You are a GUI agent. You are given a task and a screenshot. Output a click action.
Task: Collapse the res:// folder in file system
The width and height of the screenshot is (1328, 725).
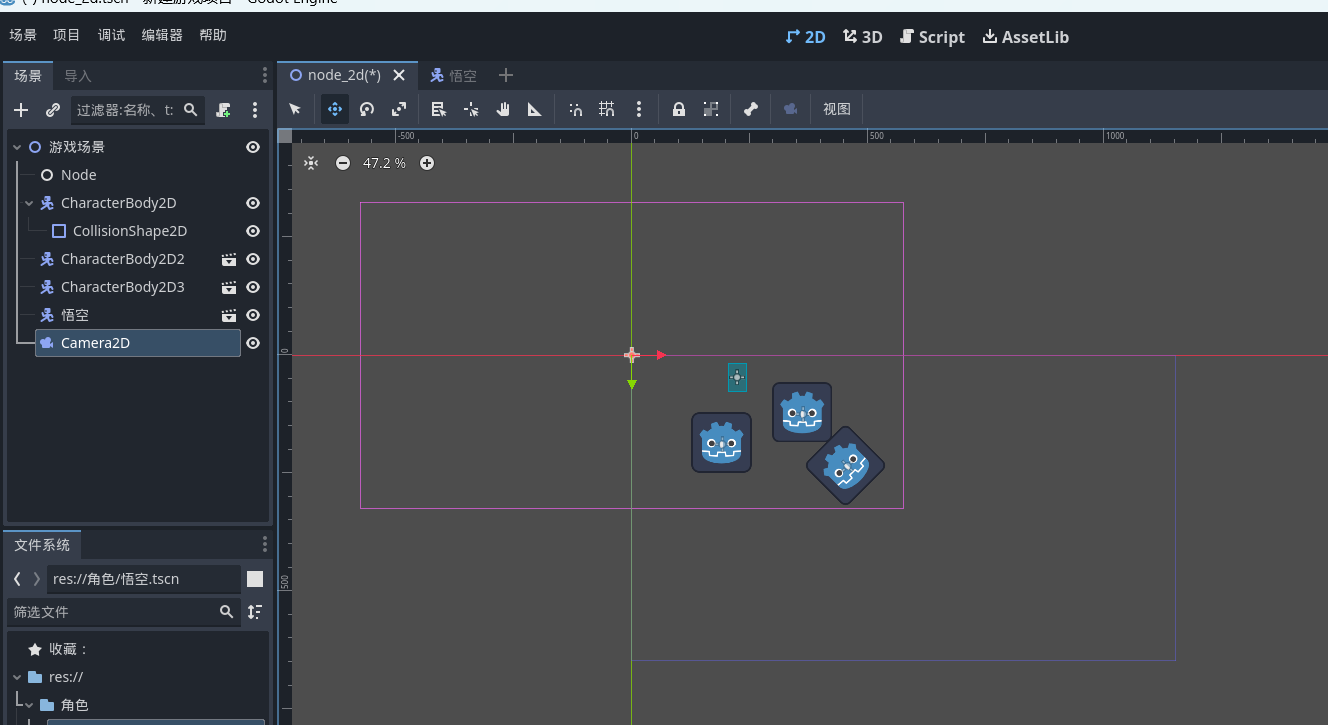(17, 677)
